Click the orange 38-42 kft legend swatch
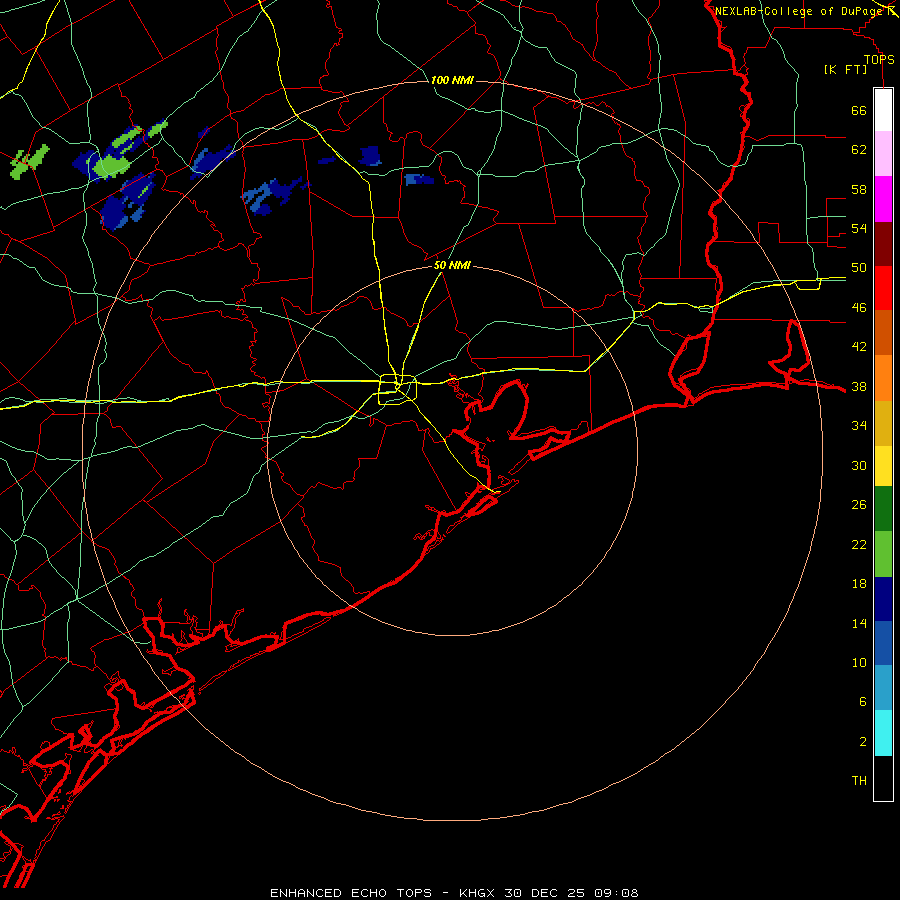Image resolution: width=900 pixels, height=900 pixels. coord(883,378)
